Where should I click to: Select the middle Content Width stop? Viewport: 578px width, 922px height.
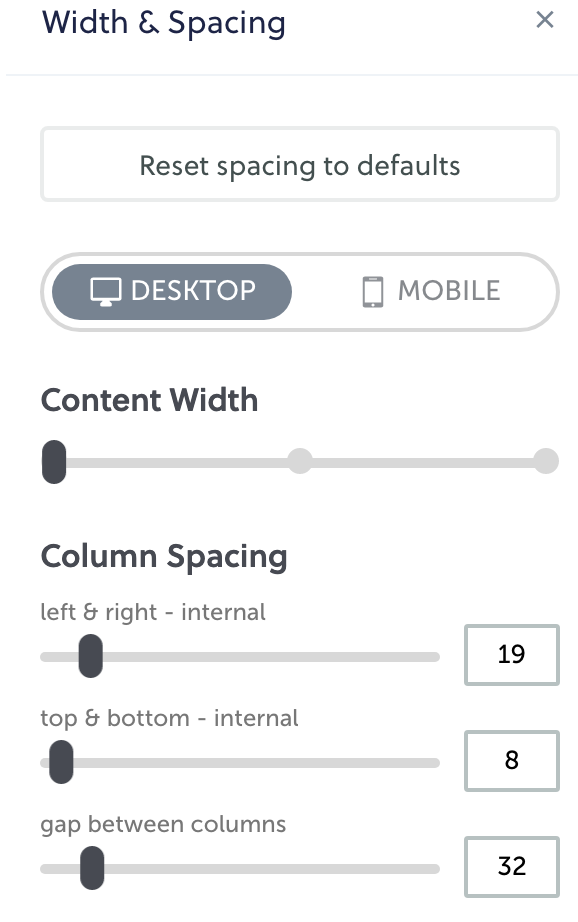point(300,461)
